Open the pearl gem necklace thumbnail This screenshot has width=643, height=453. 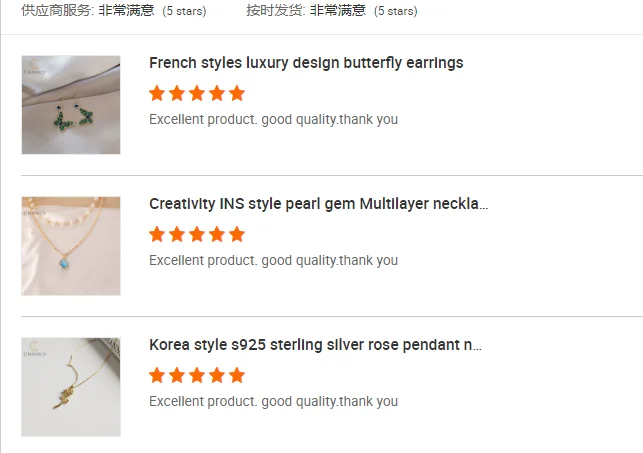click(71, 246)
